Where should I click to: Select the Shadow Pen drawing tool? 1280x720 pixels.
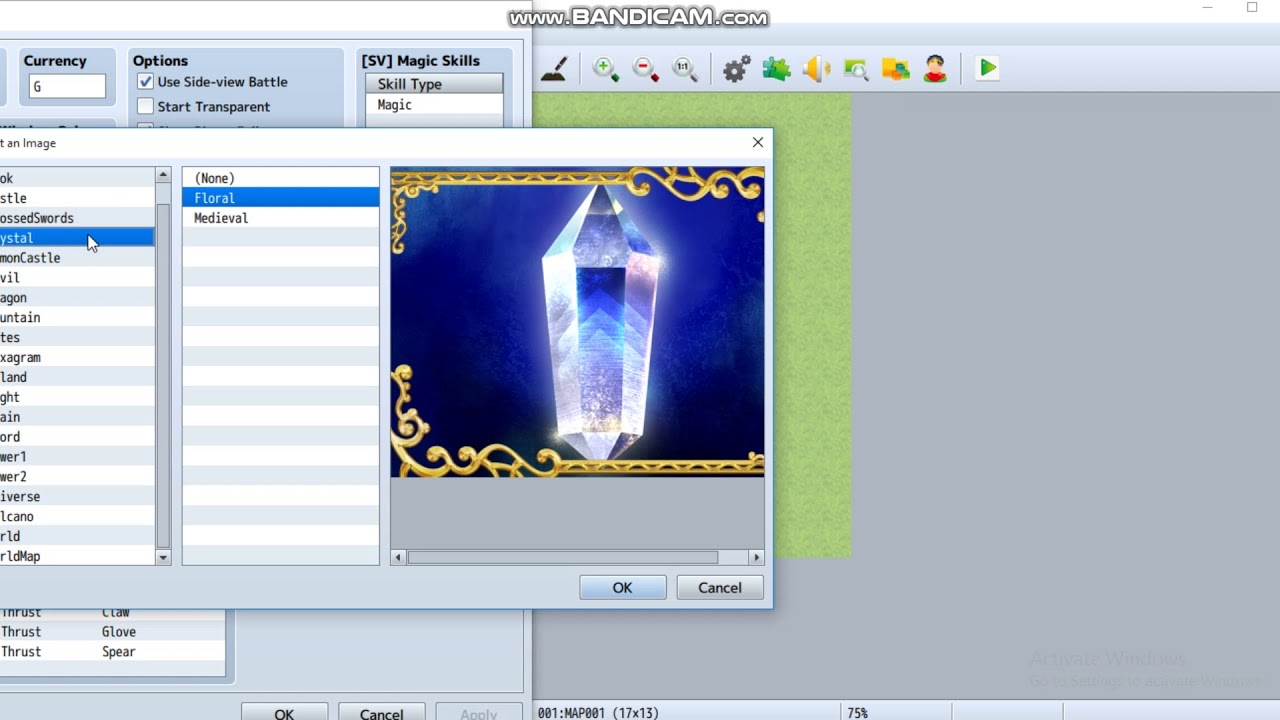[x=555, y=69]
